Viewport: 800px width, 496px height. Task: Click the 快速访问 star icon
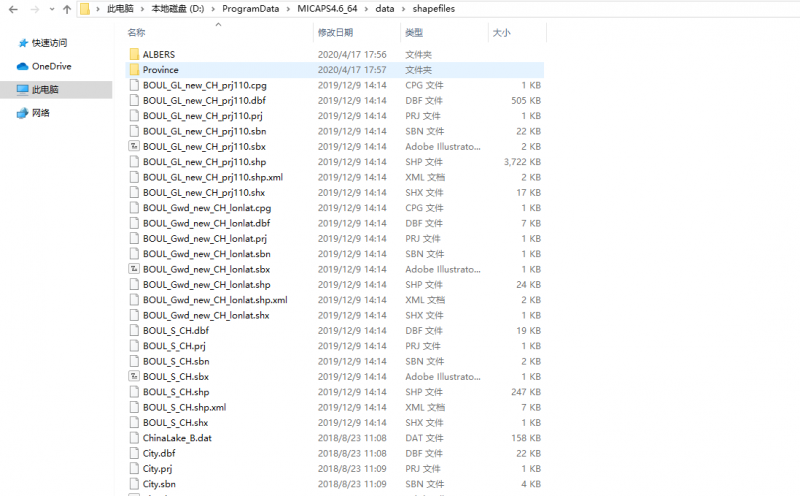tap(23, 43)
